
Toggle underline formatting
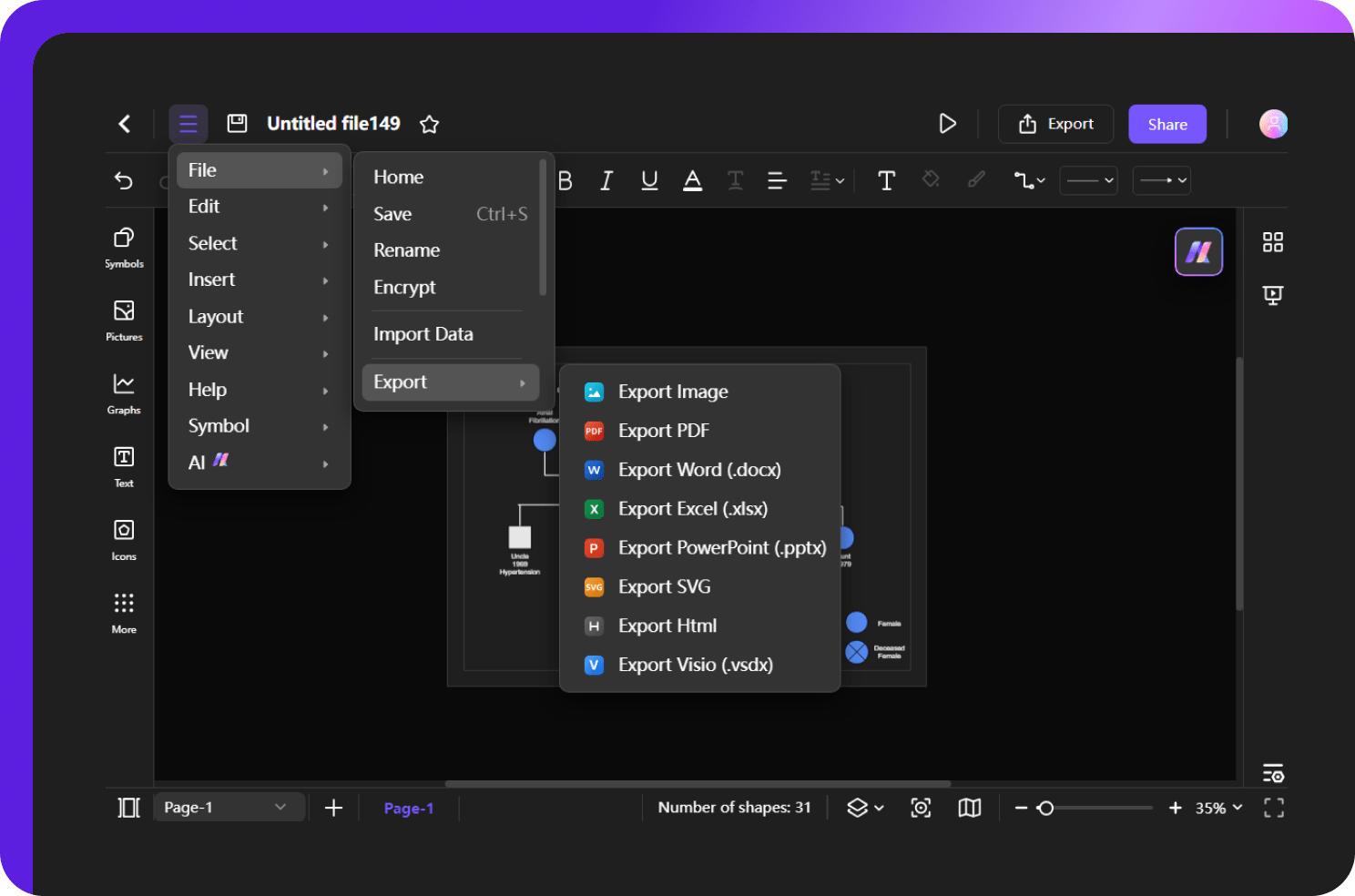coord(649,180)
